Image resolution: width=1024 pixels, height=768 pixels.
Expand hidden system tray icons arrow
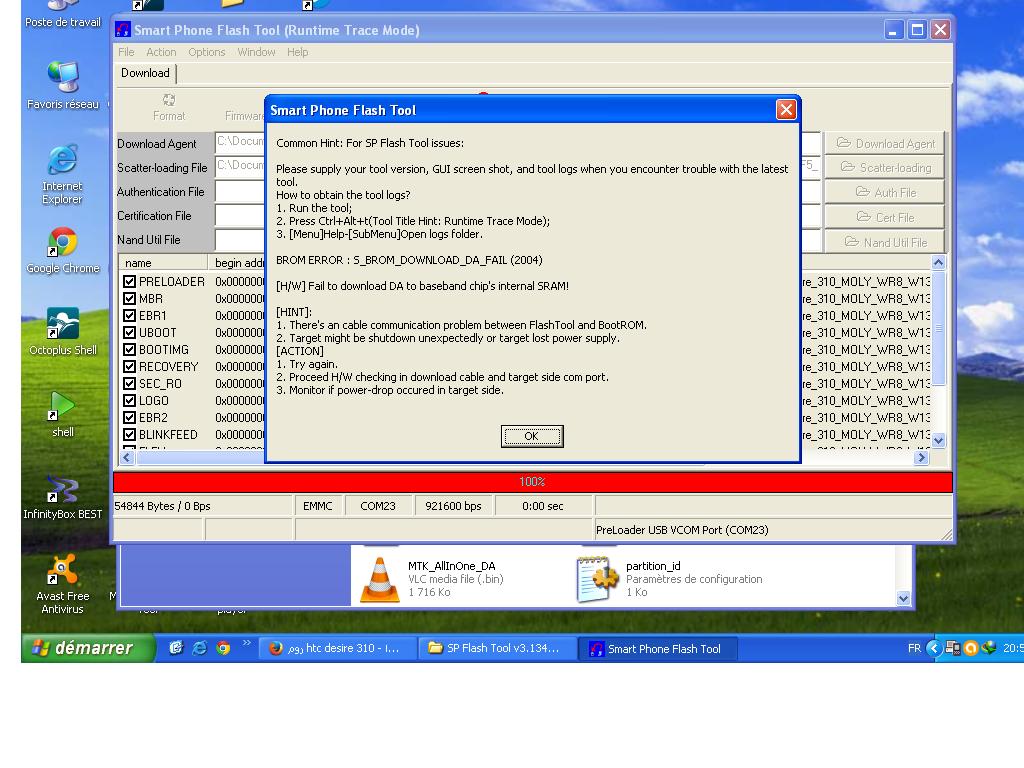point(934,648)
